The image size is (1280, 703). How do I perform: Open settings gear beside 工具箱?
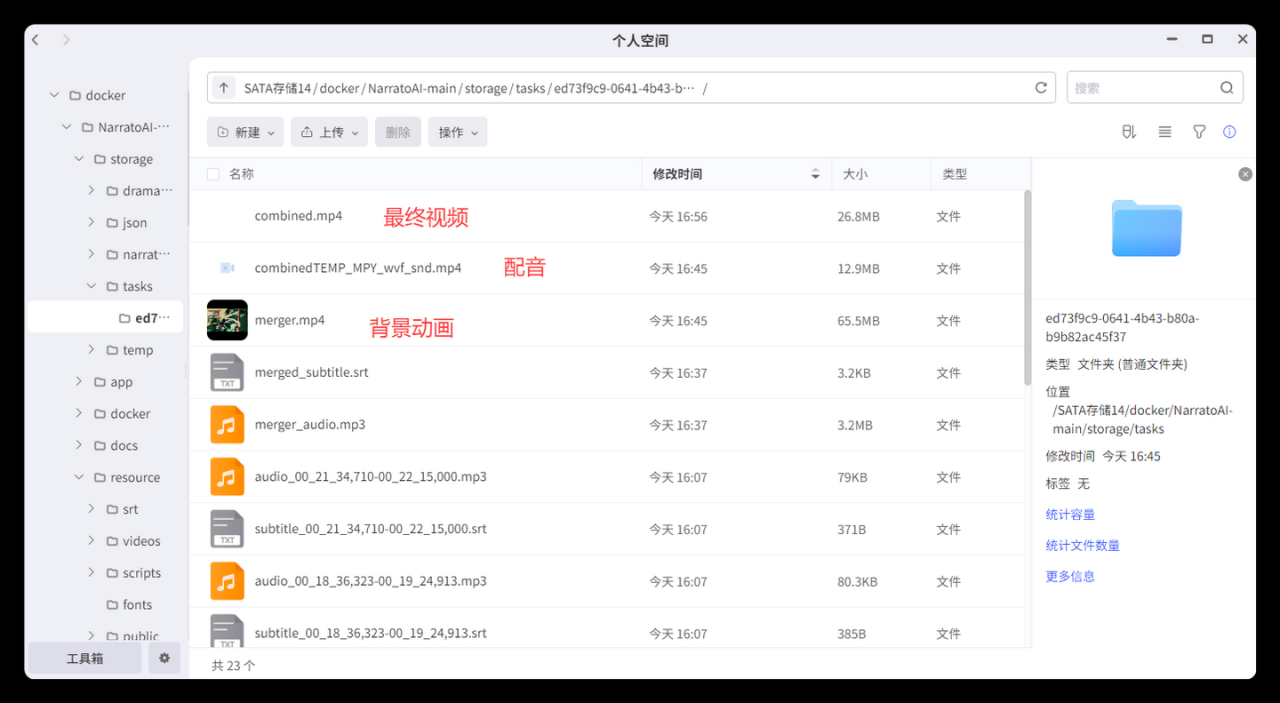pyautogui.click(x=164, y=658)
